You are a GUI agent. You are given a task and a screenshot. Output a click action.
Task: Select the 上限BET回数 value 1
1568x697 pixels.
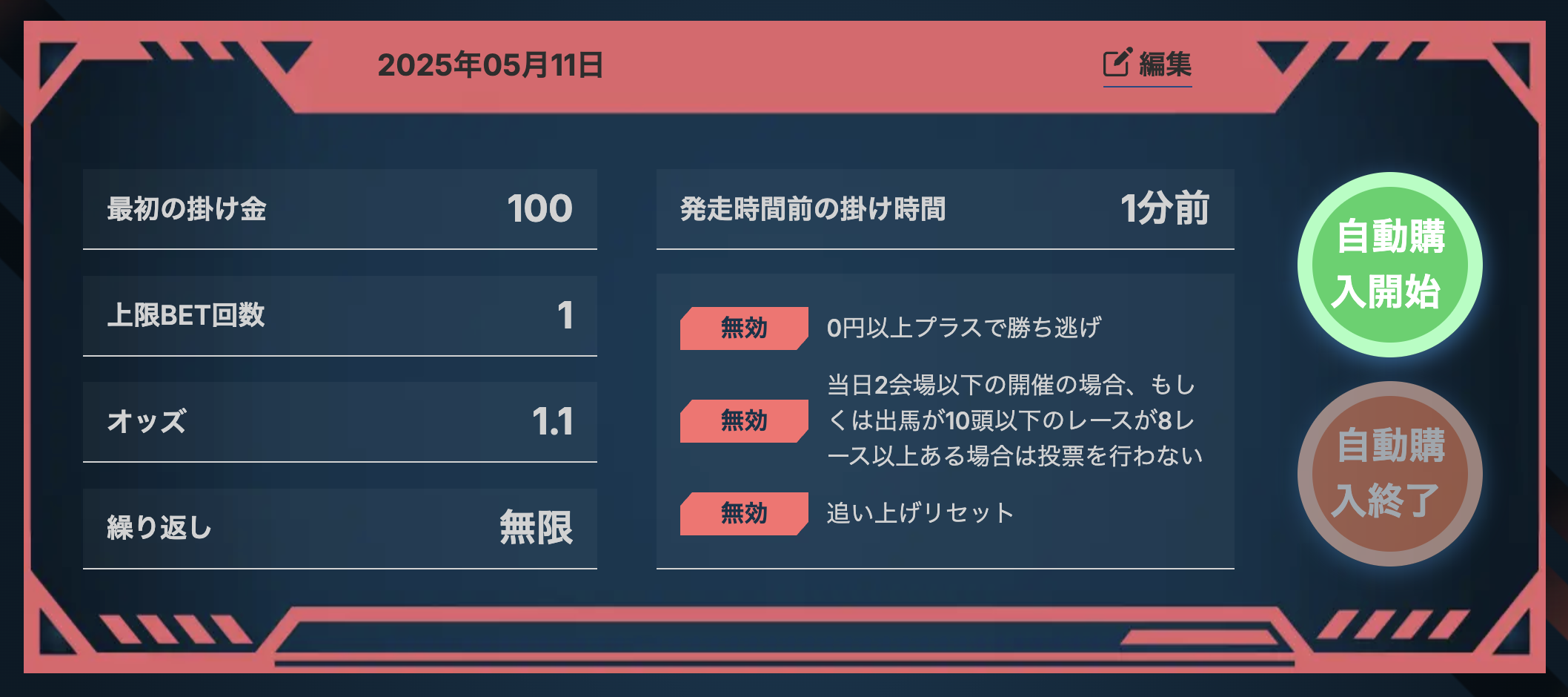[565, 315]
